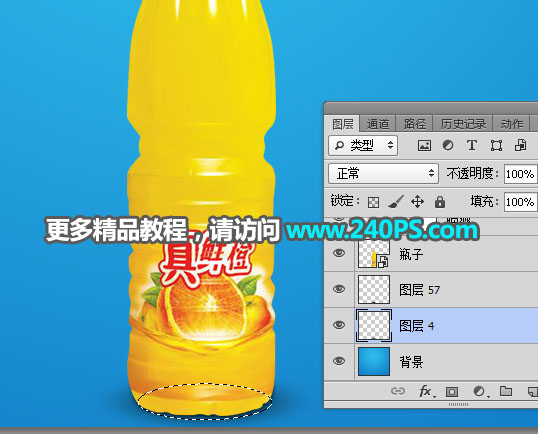
Task: Open the 类型 filter dropdown
Action: [x=363, y=145]
